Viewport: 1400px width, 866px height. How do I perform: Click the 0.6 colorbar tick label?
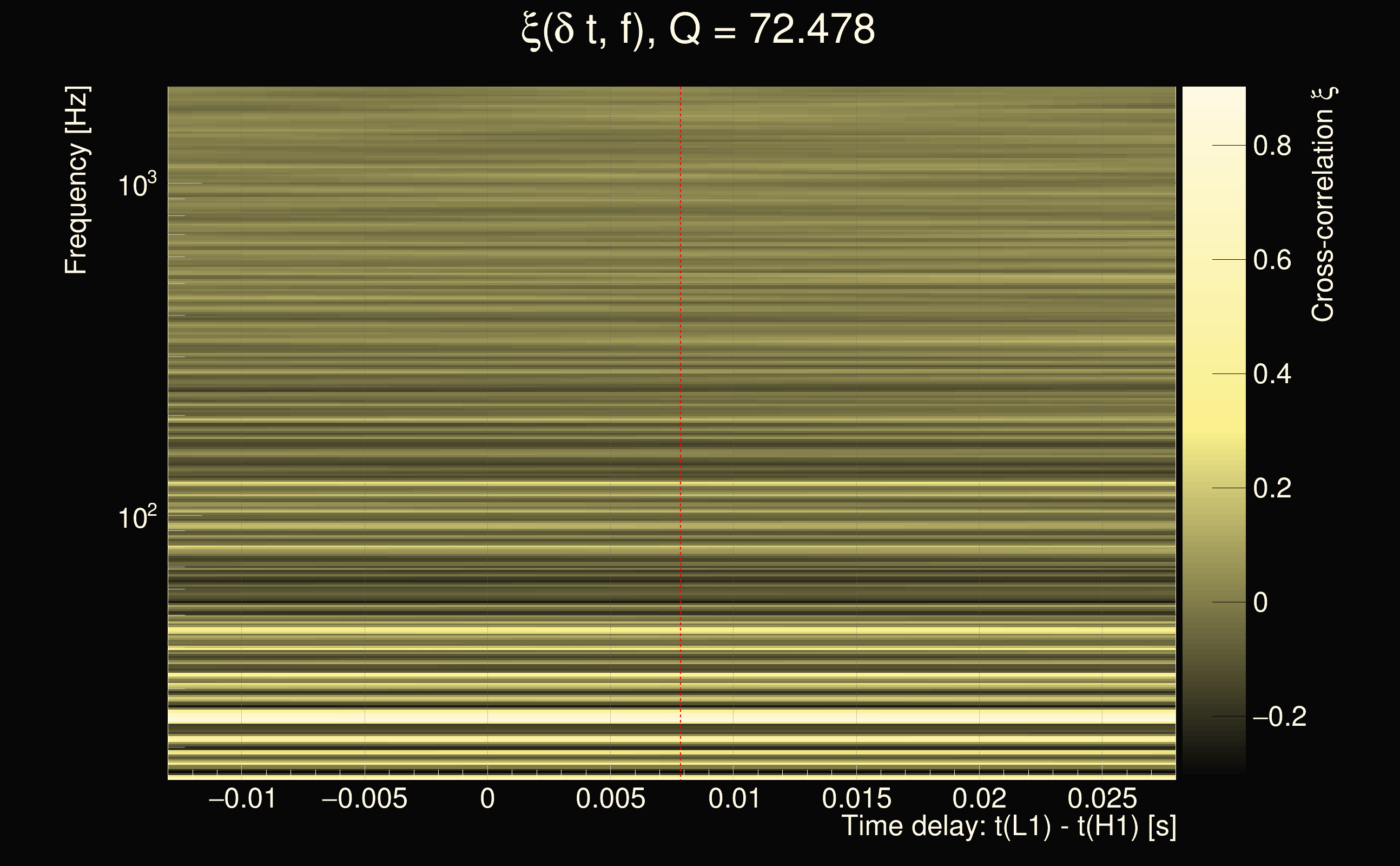click(1272, 260)
